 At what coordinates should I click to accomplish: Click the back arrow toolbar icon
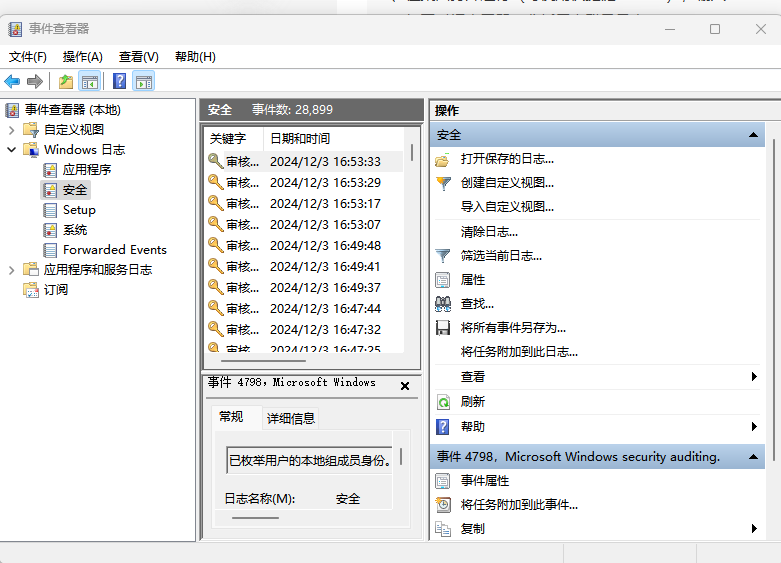point(12,82)
